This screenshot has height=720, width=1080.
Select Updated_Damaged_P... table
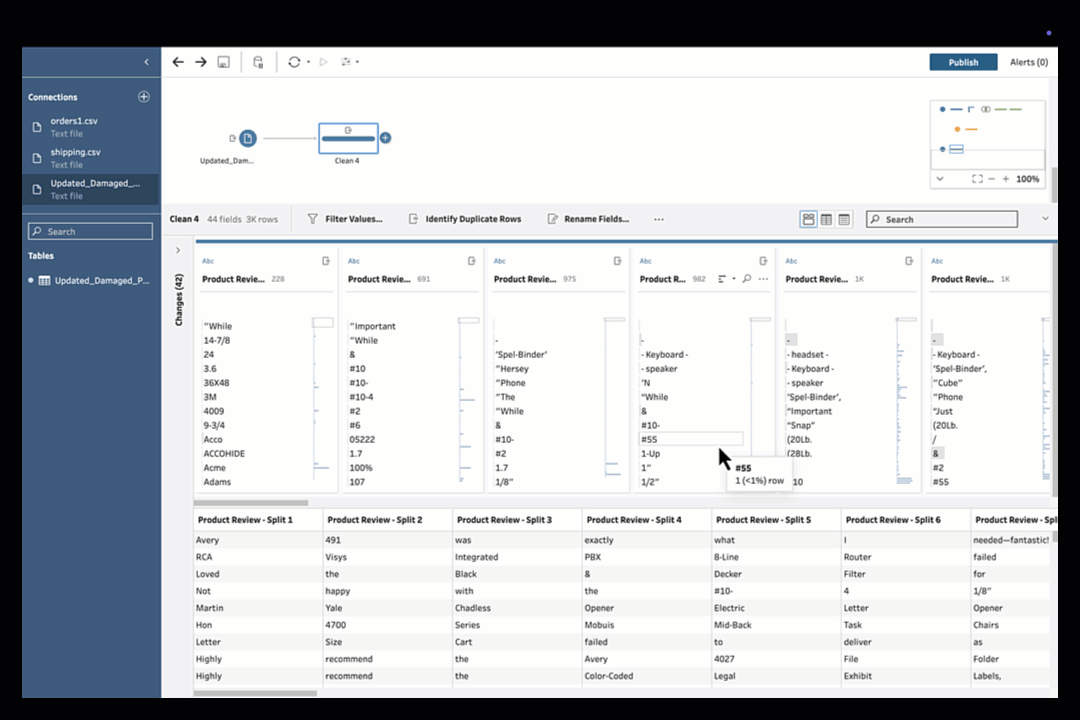[90, 280]
